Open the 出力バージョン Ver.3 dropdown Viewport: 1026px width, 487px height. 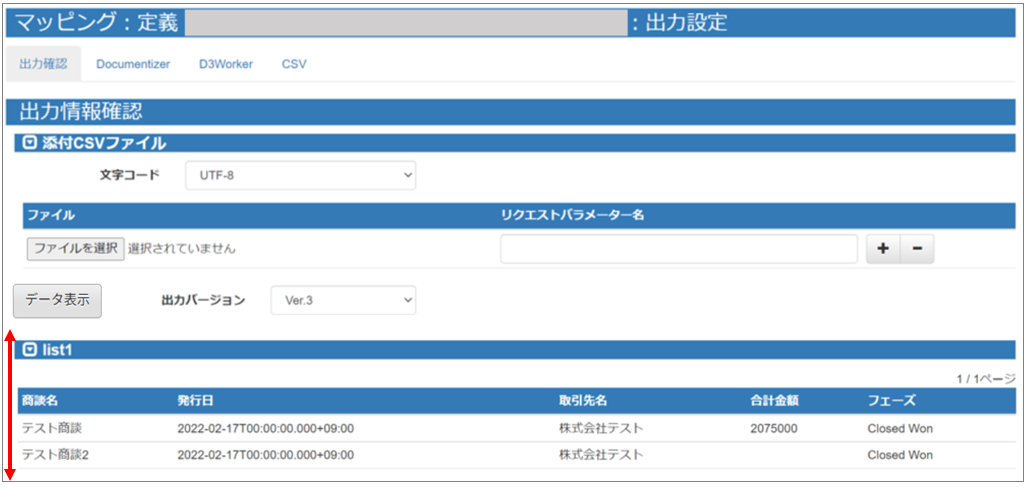(343, 300)
